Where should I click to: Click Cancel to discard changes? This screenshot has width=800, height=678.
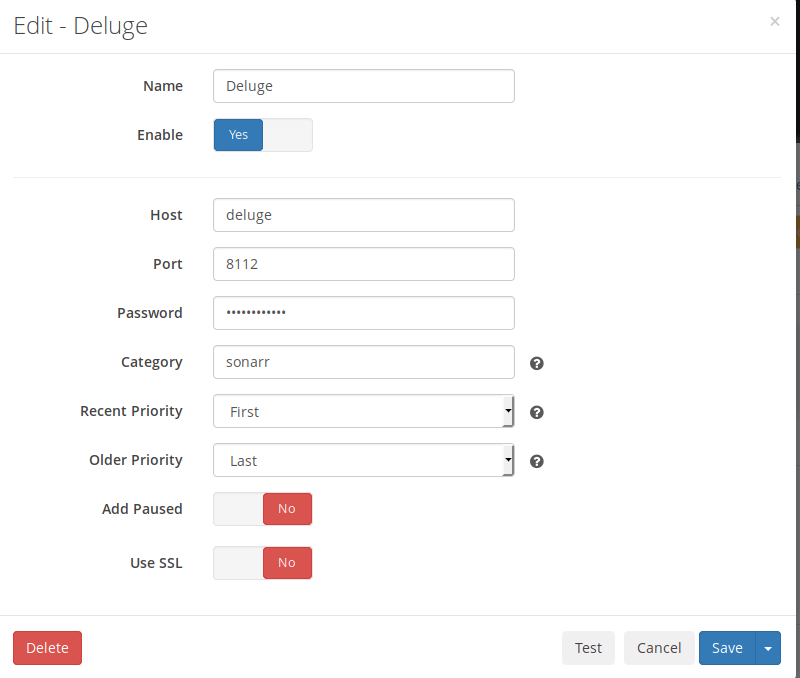659,648
